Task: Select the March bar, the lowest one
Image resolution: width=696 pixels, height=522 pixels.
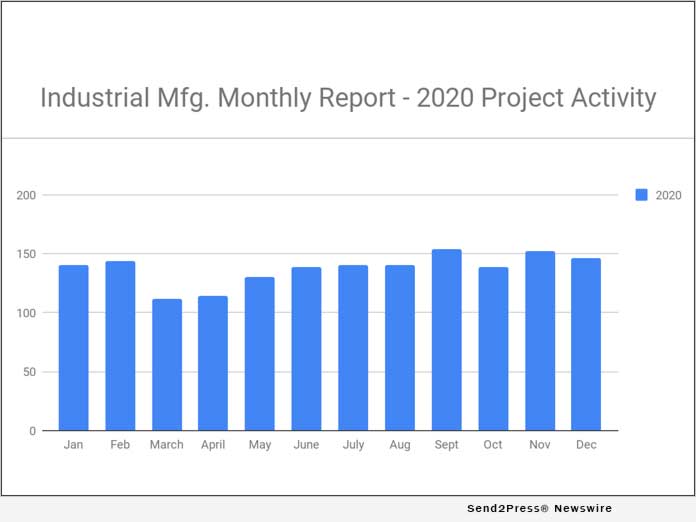Action: [x=167, y=364]
